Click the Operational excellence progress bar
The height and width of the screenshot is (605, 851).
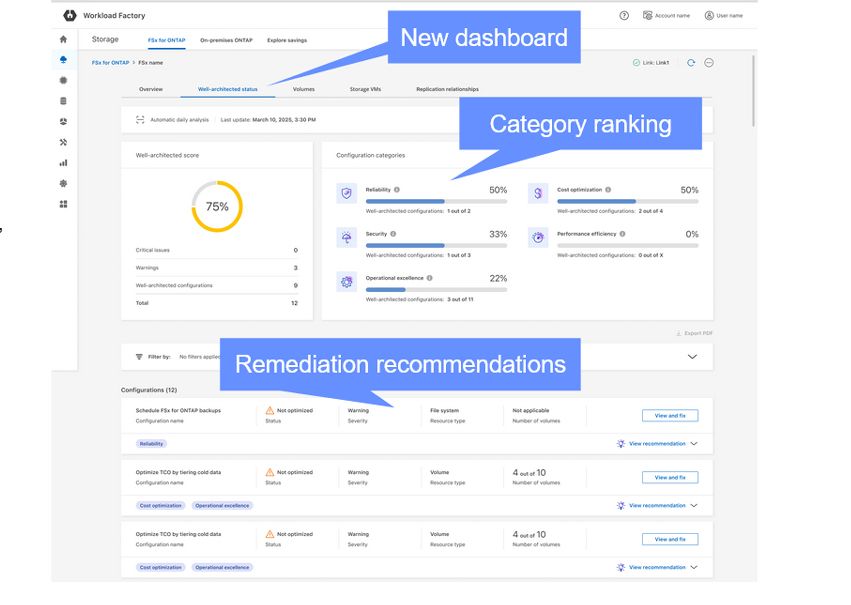436,290
